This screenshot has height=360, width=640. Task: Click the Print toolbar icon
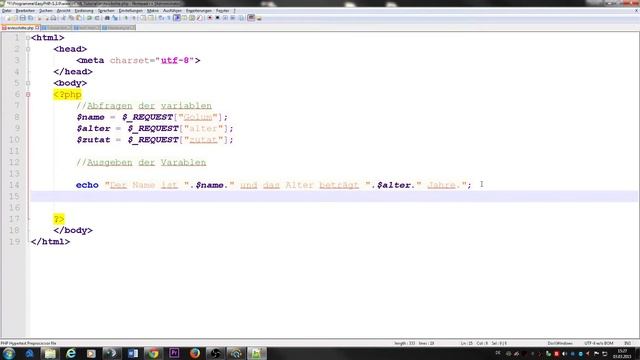click(53, 18)
